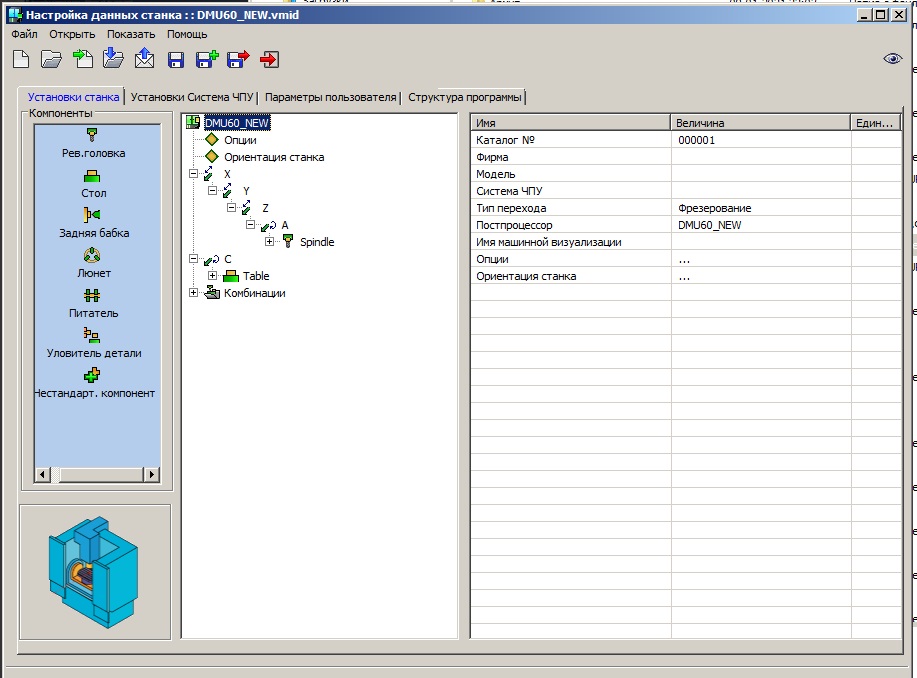
Task: Click the rotary axis icon for C
Action: (x=212, y=259)
